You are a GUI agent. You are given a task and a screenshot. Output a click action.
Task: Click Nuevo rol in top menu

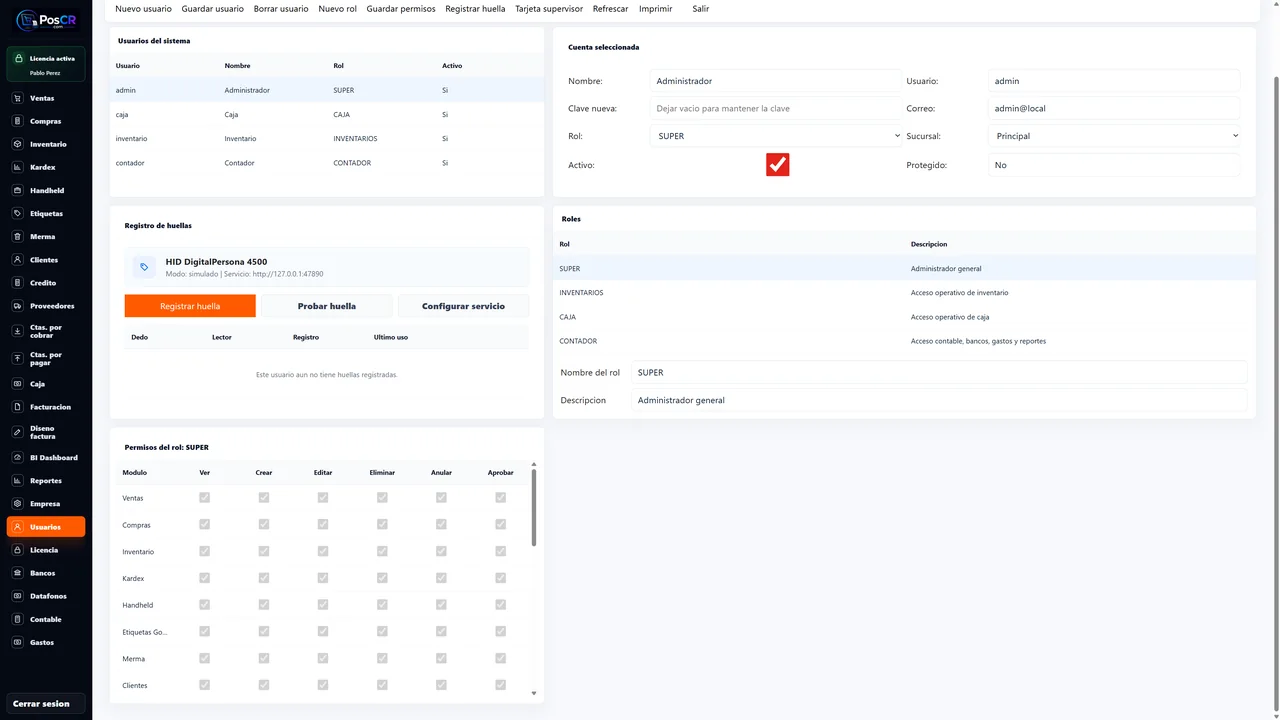(337, 8)
